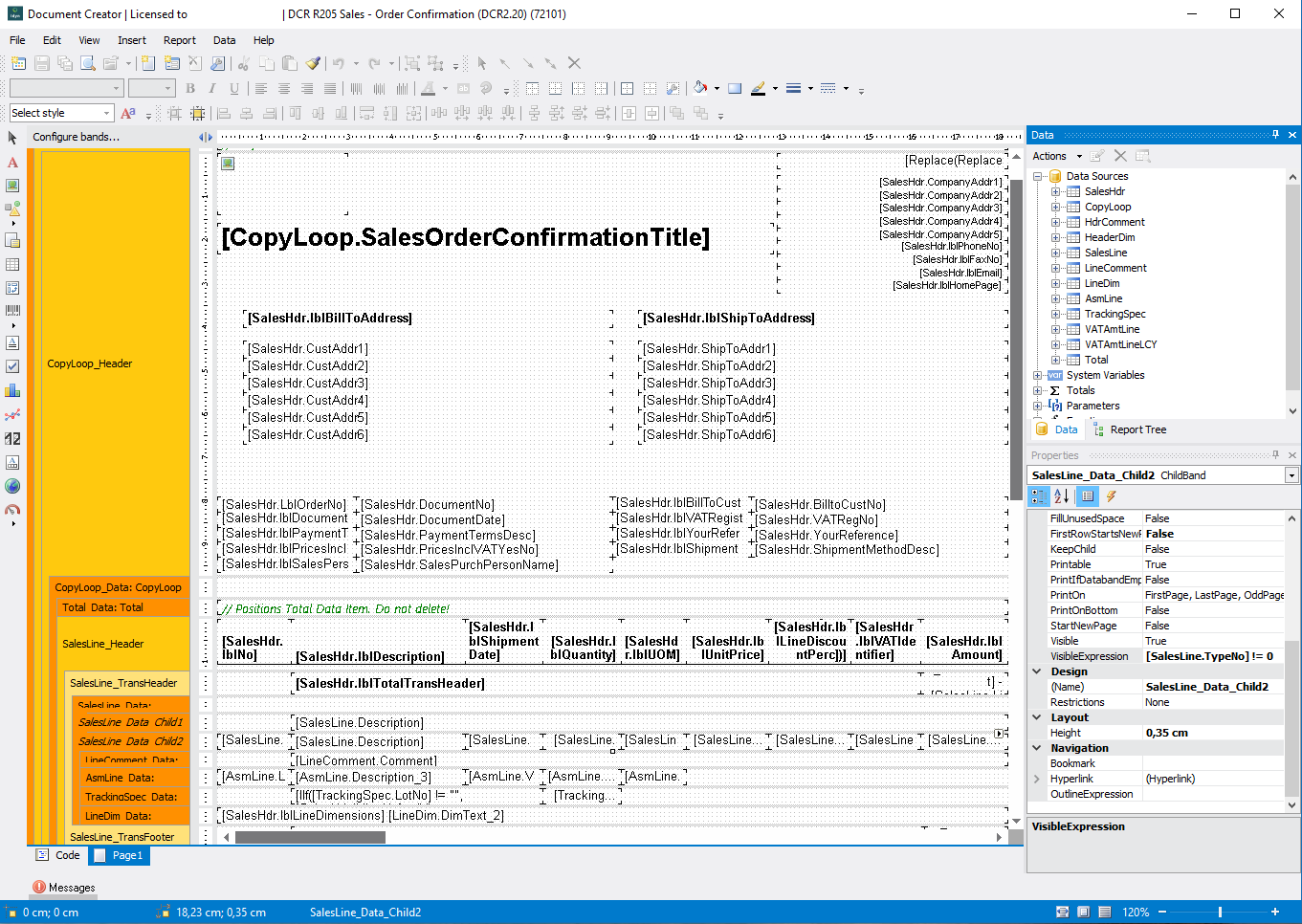Select the VATAmtLineLCY data source
The width and height of the screenshot is (1302, 924).
click(1120, 344)
